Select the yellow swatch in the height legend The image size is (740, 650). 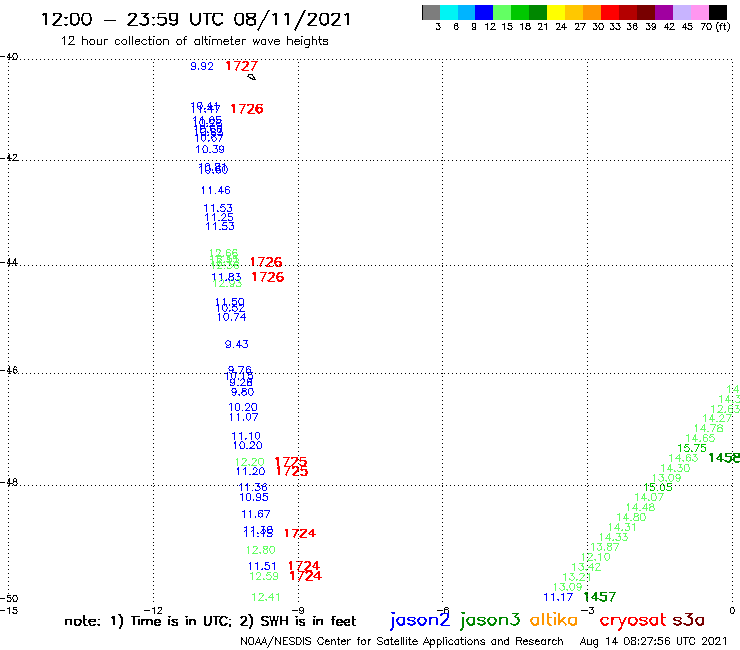click(556, 12)
